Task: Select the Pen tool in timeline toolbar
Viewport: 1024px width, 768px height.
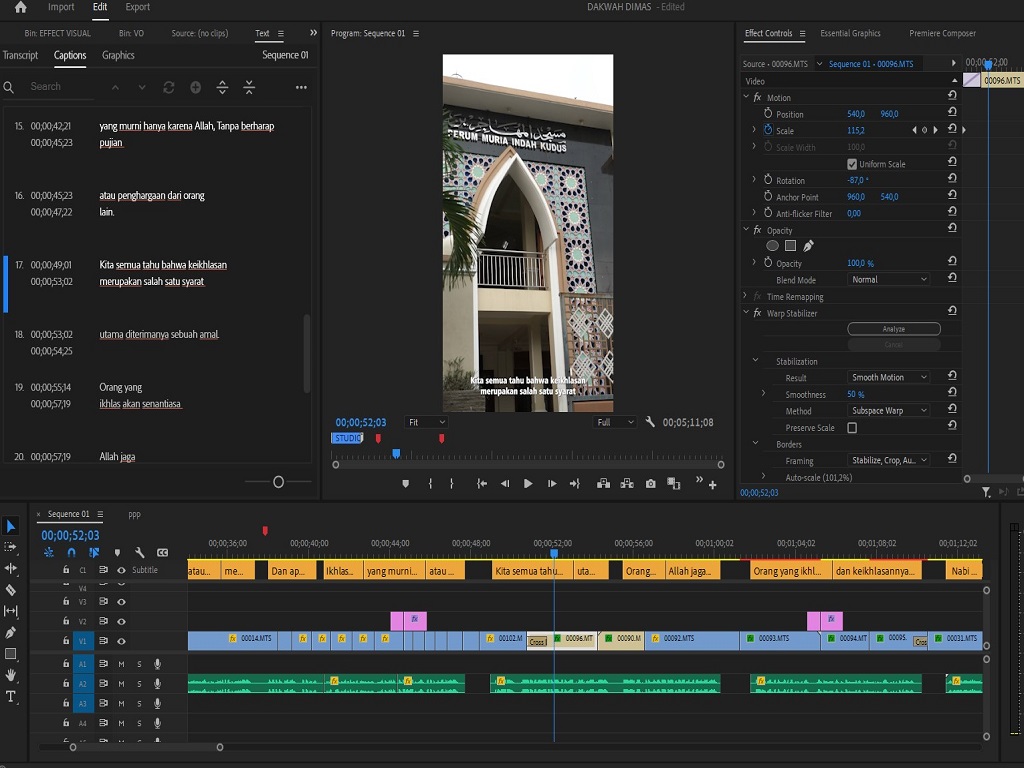Action: pyautogui.click(x=11, y=632)
